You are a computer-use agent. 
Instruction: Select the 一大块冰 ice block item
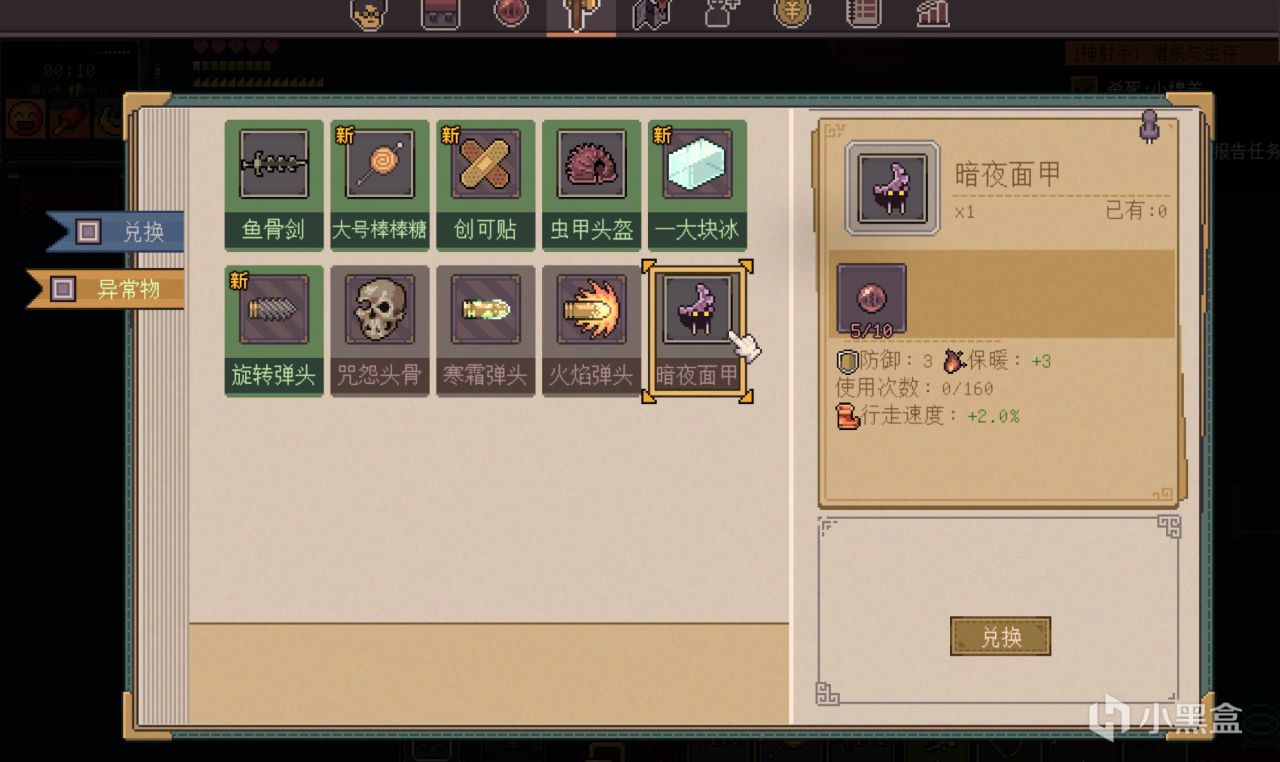tap(698, 186)
